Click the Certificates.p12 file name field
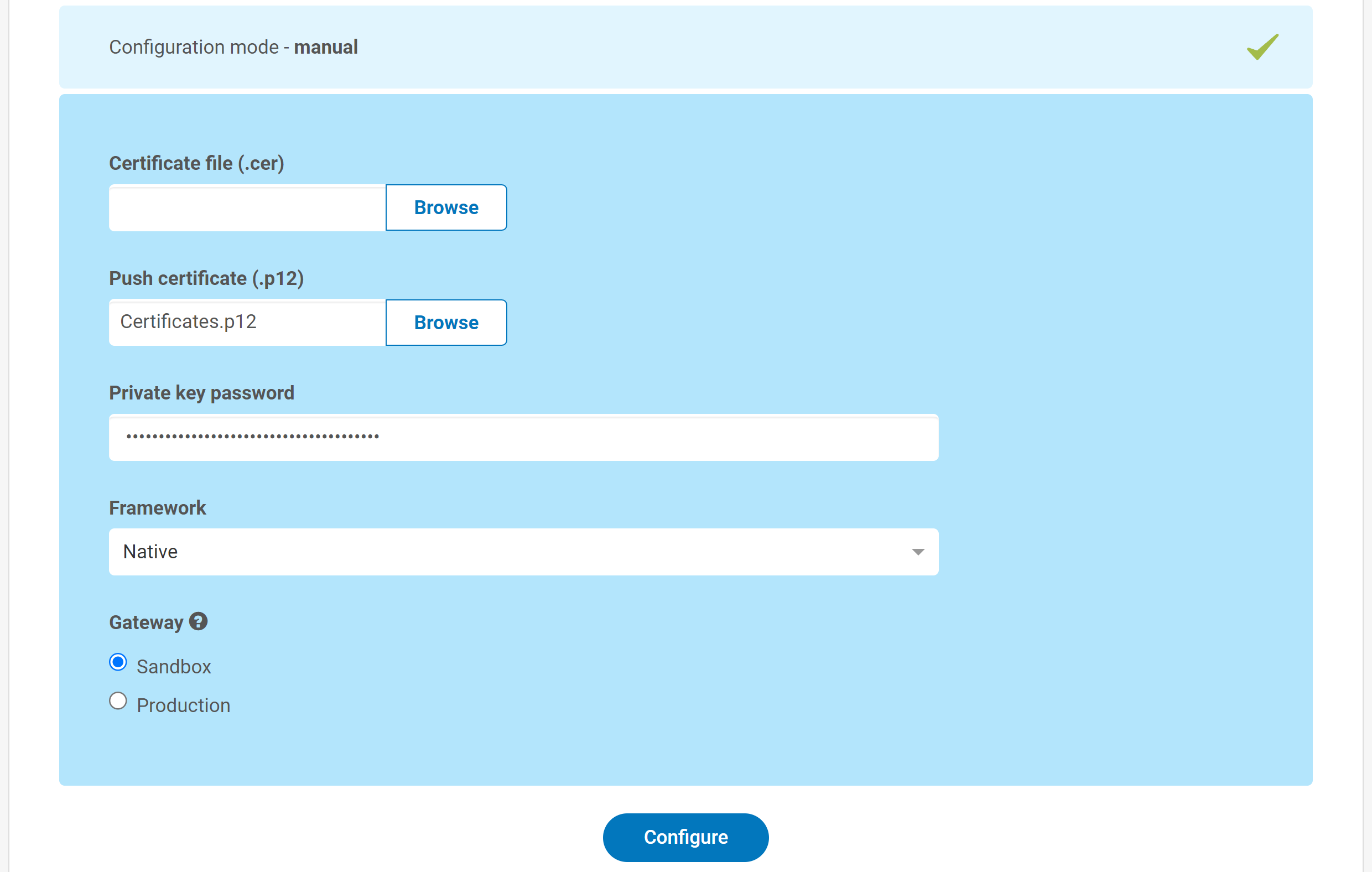 coord(247,323)
